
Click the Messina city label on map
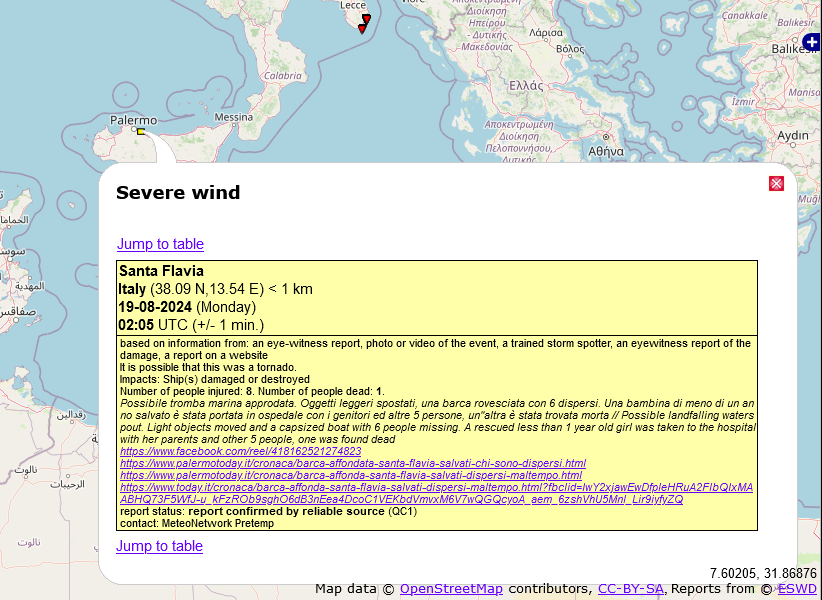[x=234, y=117]
